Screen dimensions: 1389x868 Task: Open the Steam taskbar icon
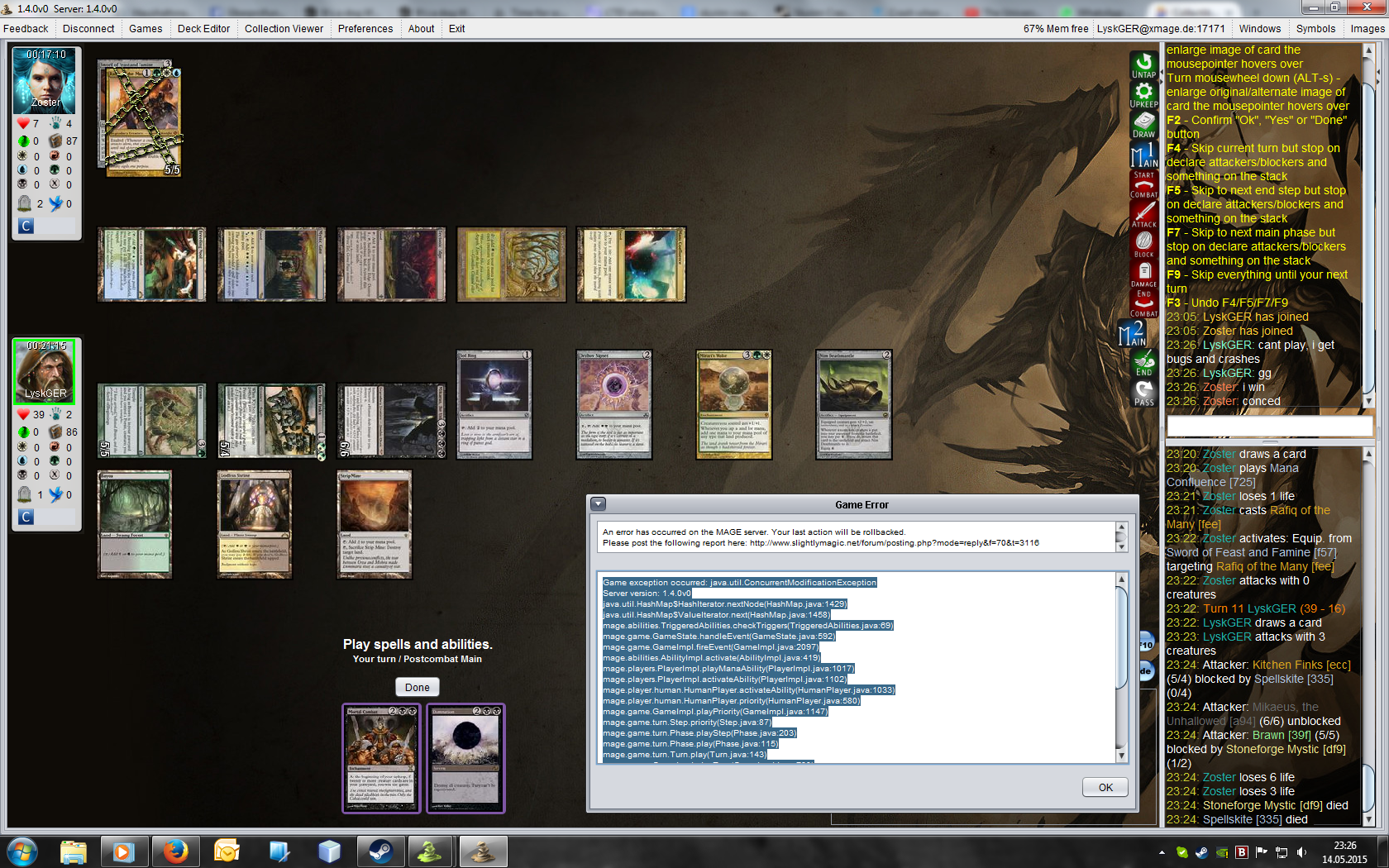[379, 851]
